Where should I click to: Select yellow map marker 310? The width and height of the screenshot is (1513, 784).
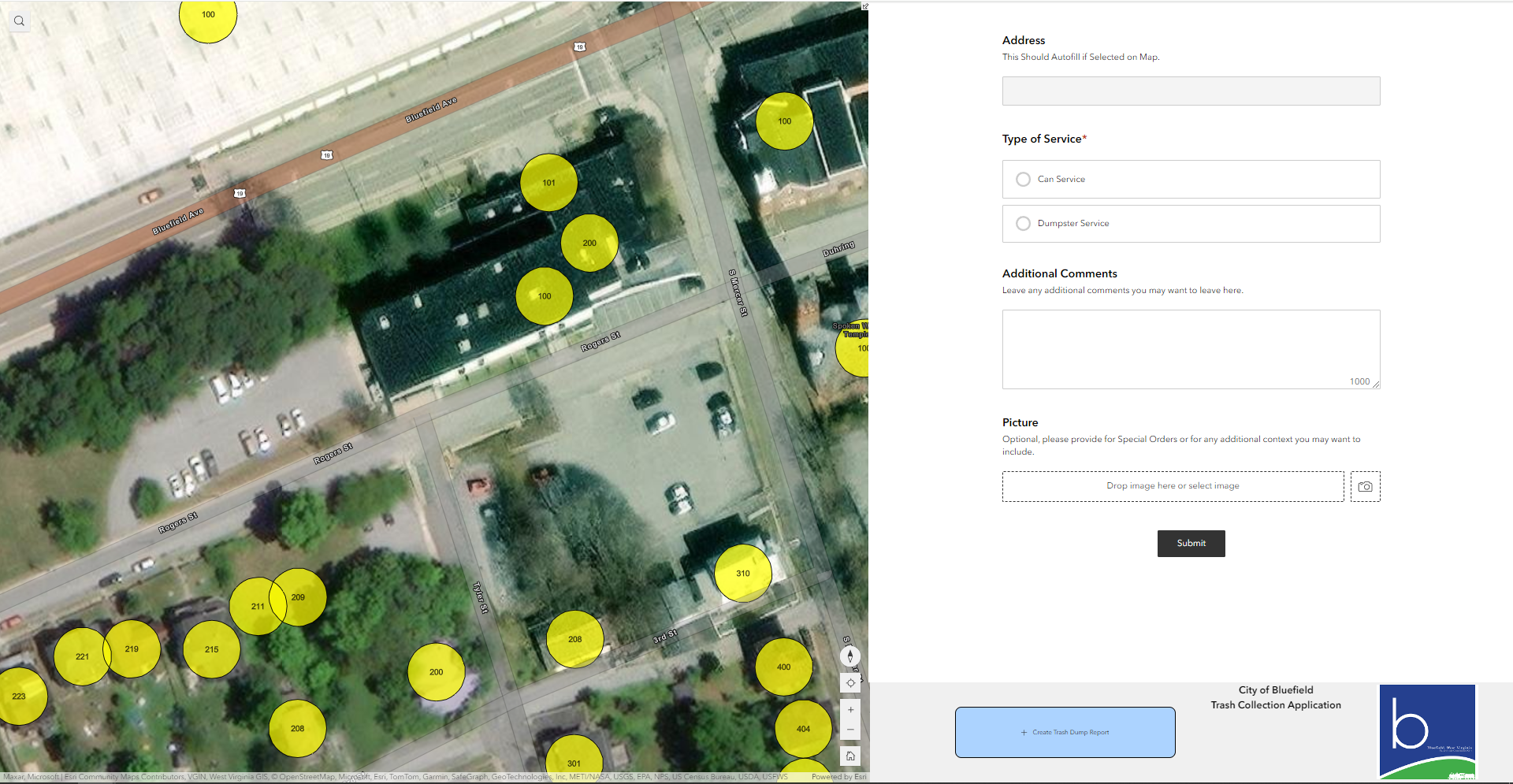click(x=743, y=574)
